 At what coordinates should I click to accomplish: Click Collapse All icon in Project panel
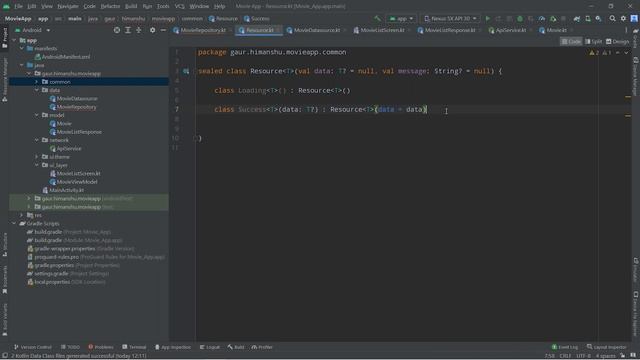[x=139, y=30]
